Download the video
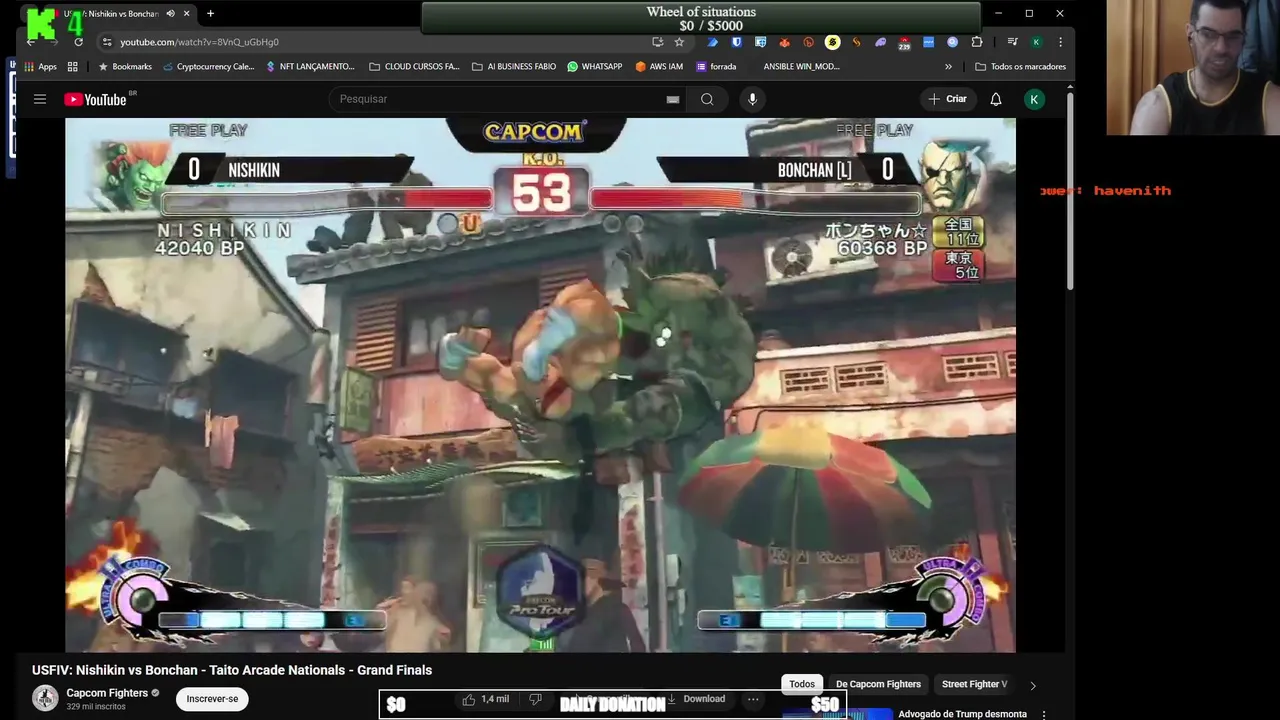The image size is (1280, 720). click(696, 699)
